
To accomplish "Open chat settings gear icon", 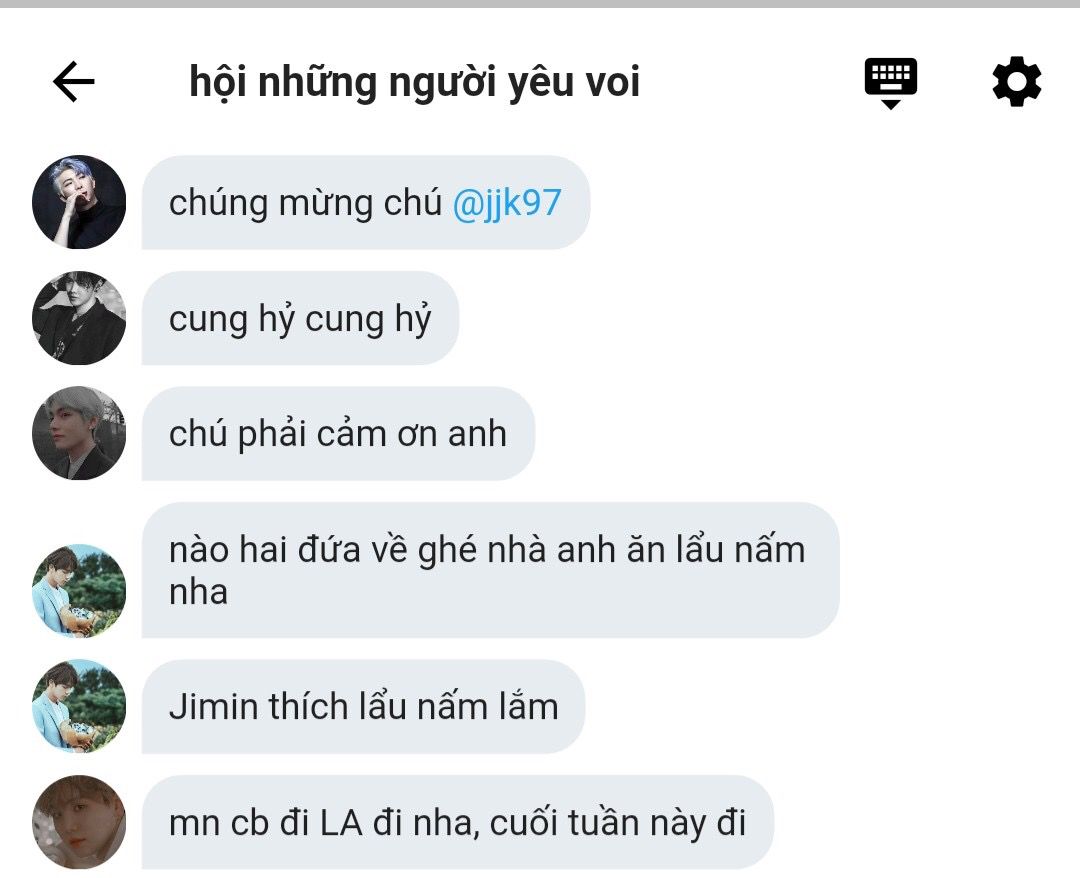I will [1017, 81].
